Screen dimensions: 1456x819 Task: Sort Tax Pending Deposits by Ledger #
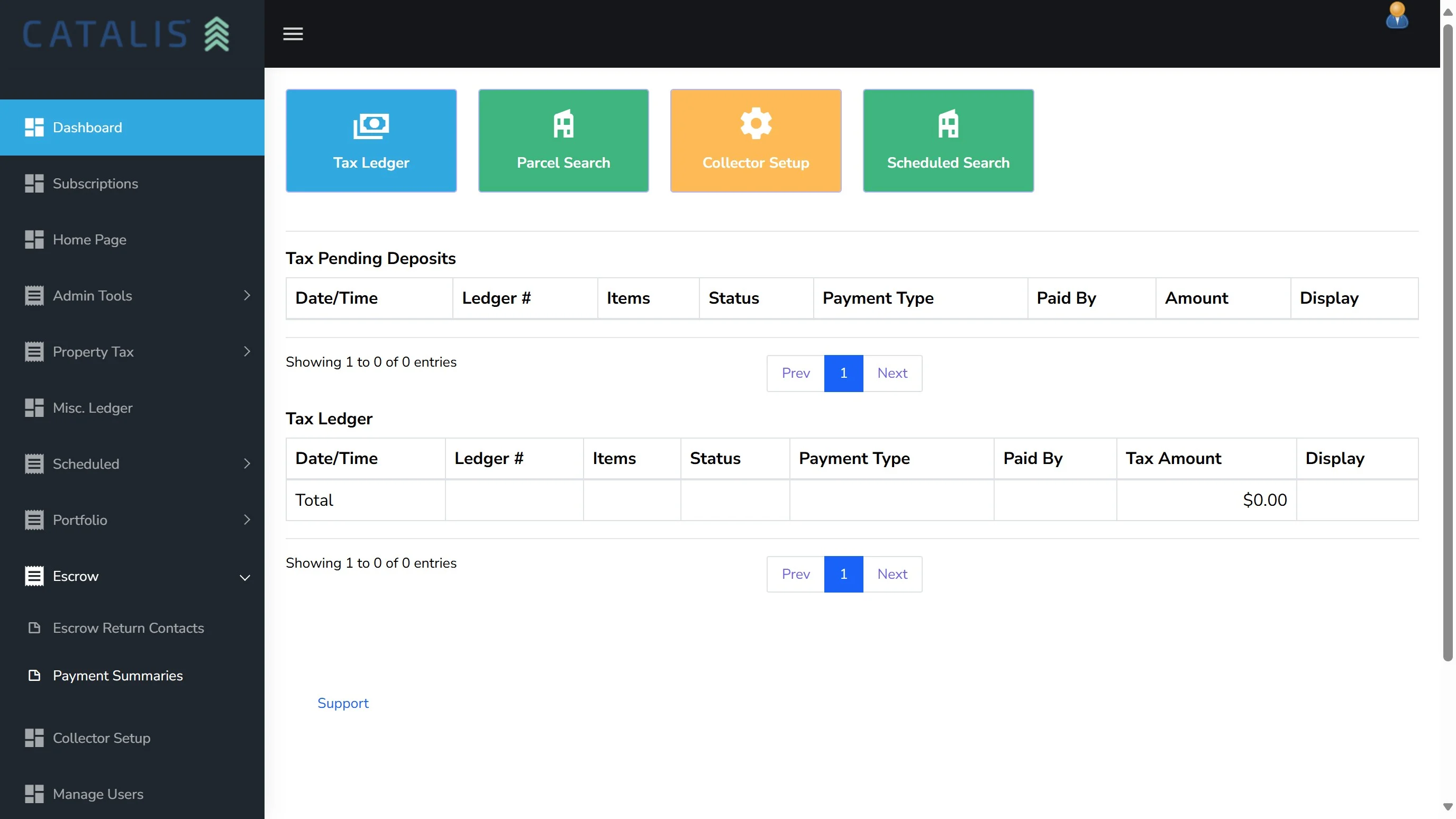pos(524,298)
